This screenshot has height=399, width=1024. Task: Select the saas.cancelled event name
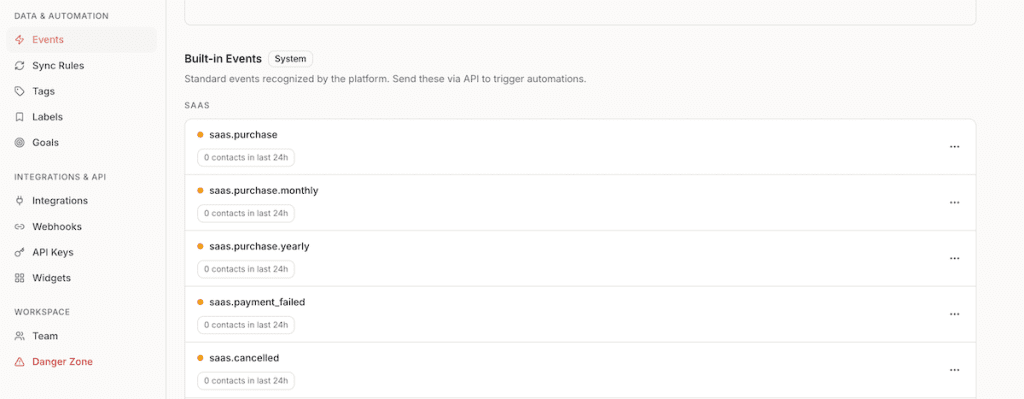(244, 359)
